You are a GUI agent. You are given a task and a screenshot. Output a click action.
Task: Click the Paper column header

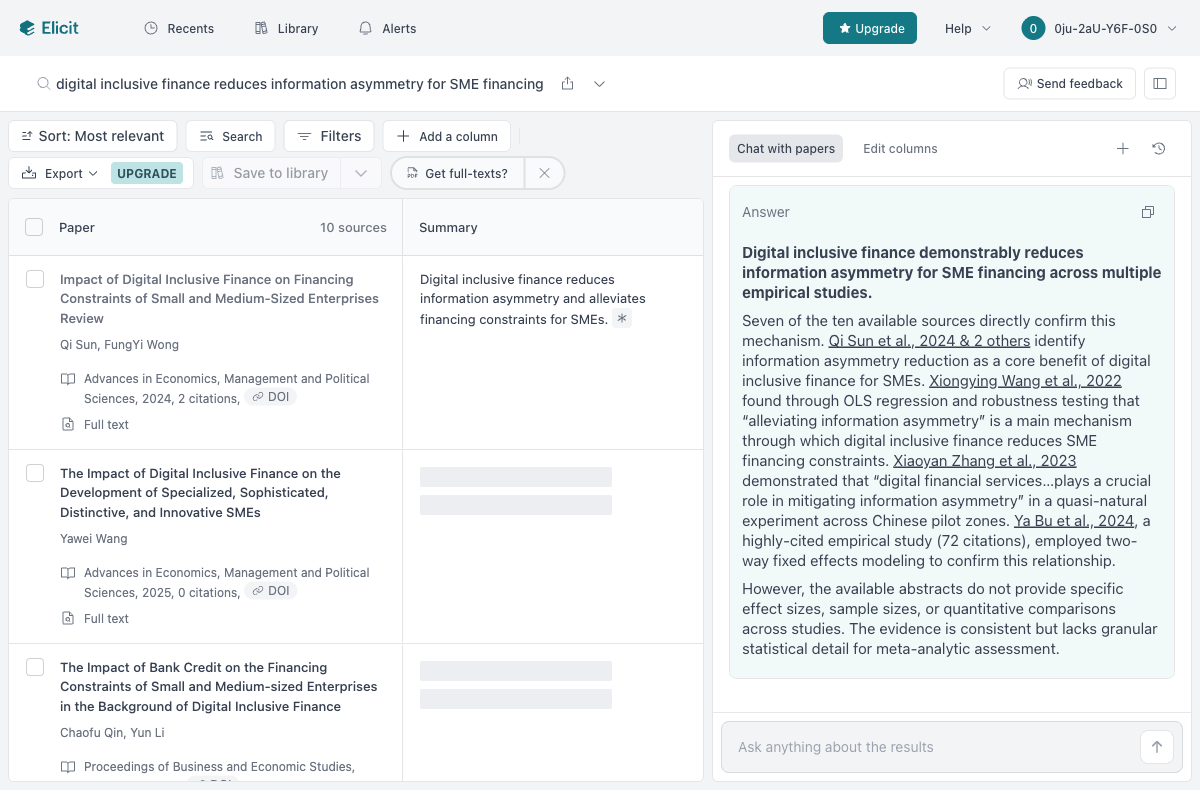[77, 227]
